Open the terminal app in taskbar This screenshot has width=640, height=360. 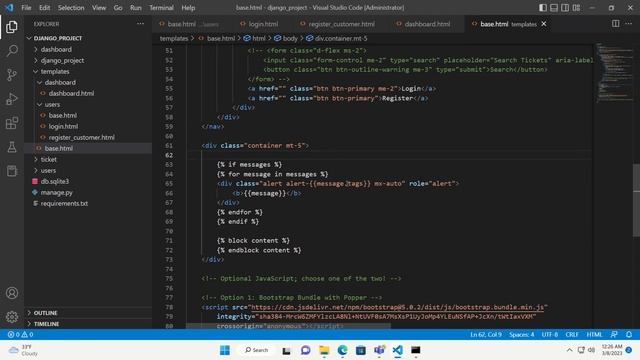[416, 350]
